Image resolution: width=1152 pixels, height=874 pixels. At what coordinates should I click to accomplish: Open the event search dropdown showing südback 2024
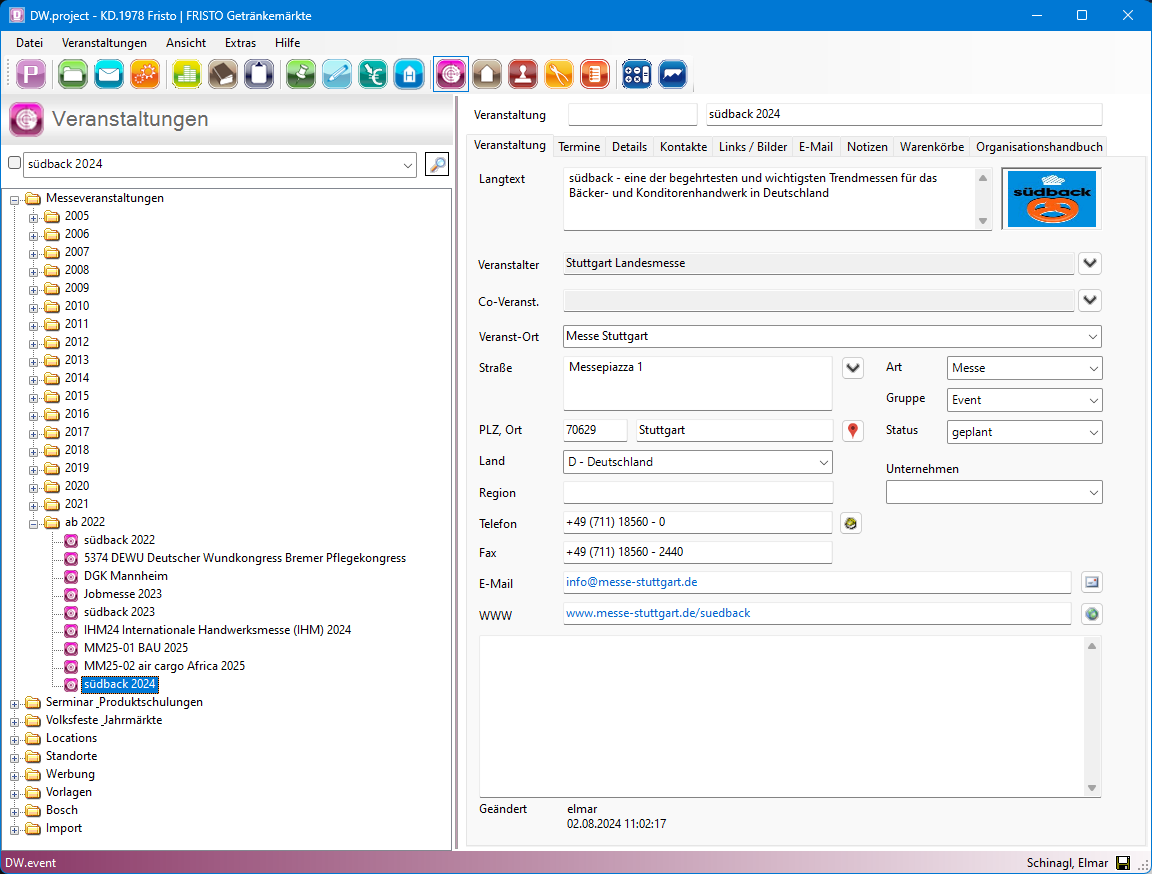[x=408, y=165]
